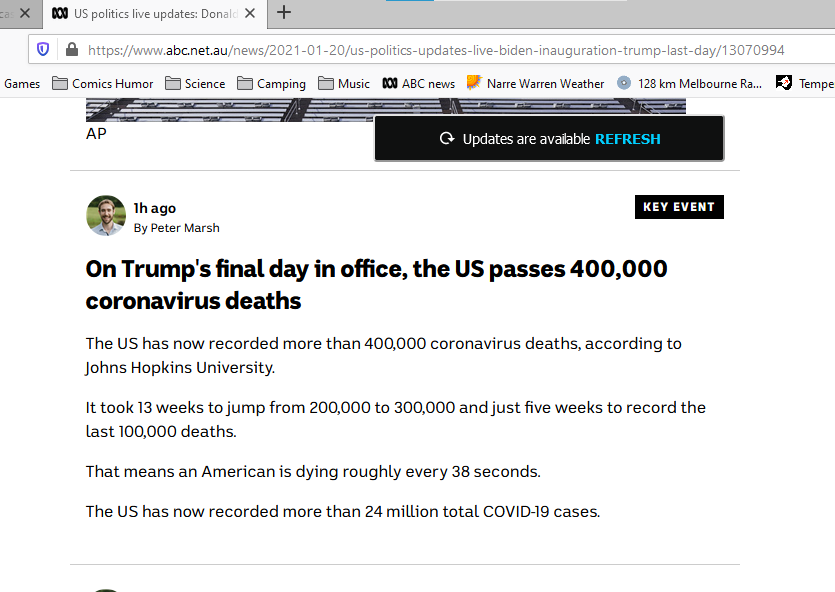
Task: Open the Camping bookmark folder
Action: (271, 84)
